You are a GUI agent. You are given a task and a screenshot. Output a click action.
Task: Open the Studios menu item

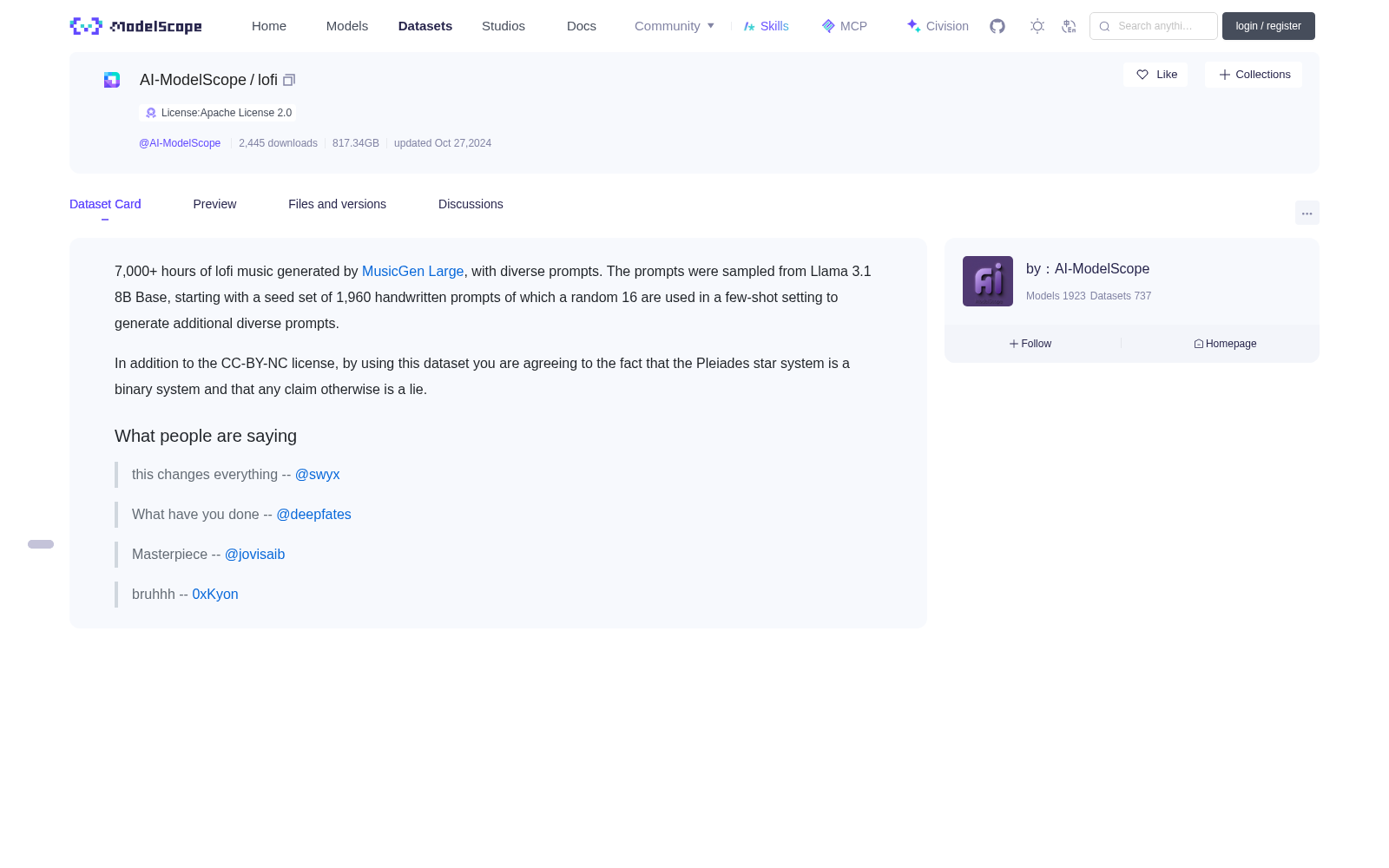click(x=504, y=26)
